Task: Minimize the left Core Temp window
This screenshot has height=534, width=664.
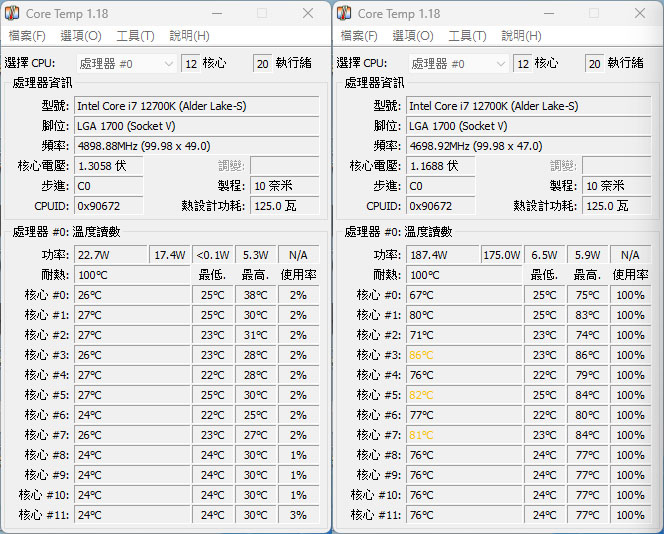Action: click(x=217, y=14)
